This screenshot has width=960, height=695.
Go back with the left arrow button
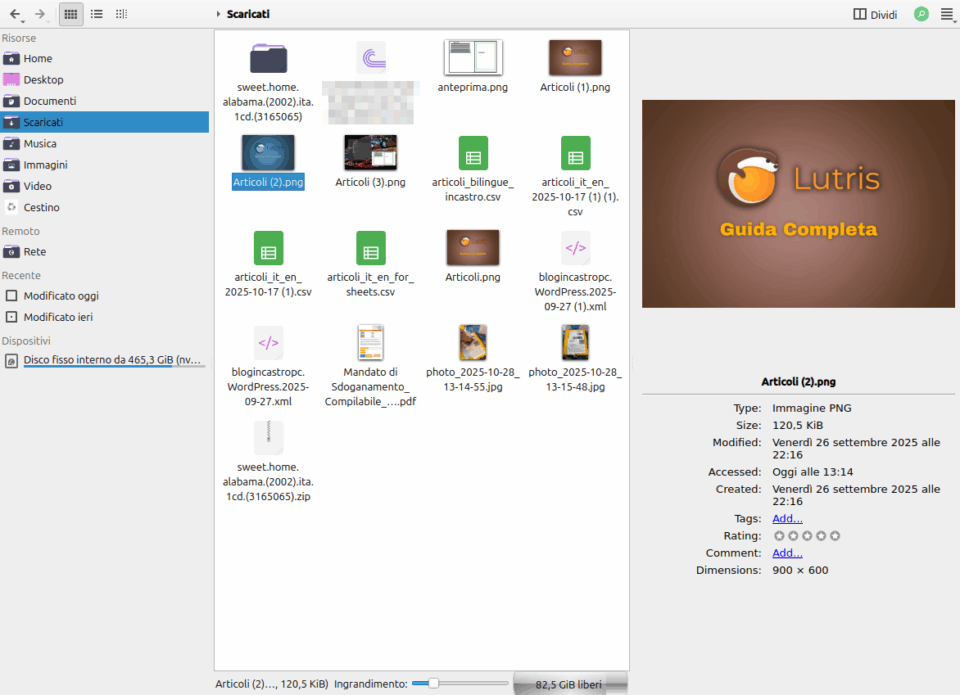[15, 13]
